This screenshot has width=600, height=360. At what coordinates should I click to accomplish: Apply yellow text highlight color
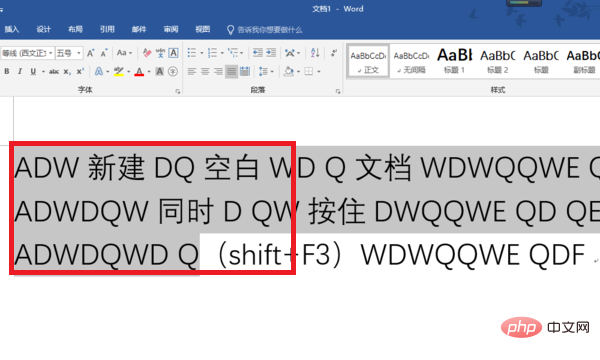click(119, 72)
